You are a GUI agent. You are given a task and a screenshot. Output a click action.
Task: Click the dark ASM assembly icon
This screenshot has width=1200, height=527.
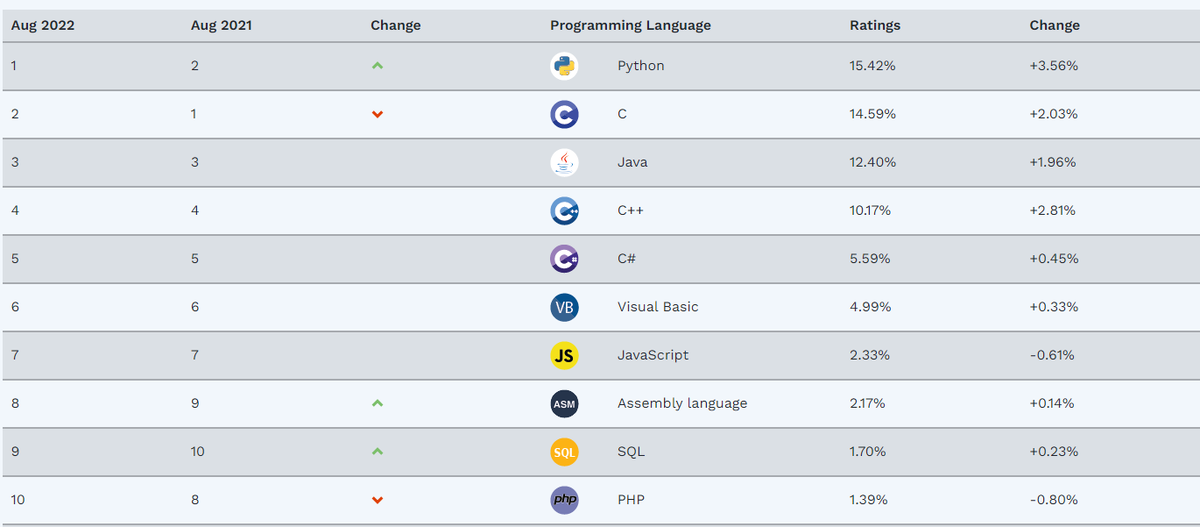tap(564, 404)
